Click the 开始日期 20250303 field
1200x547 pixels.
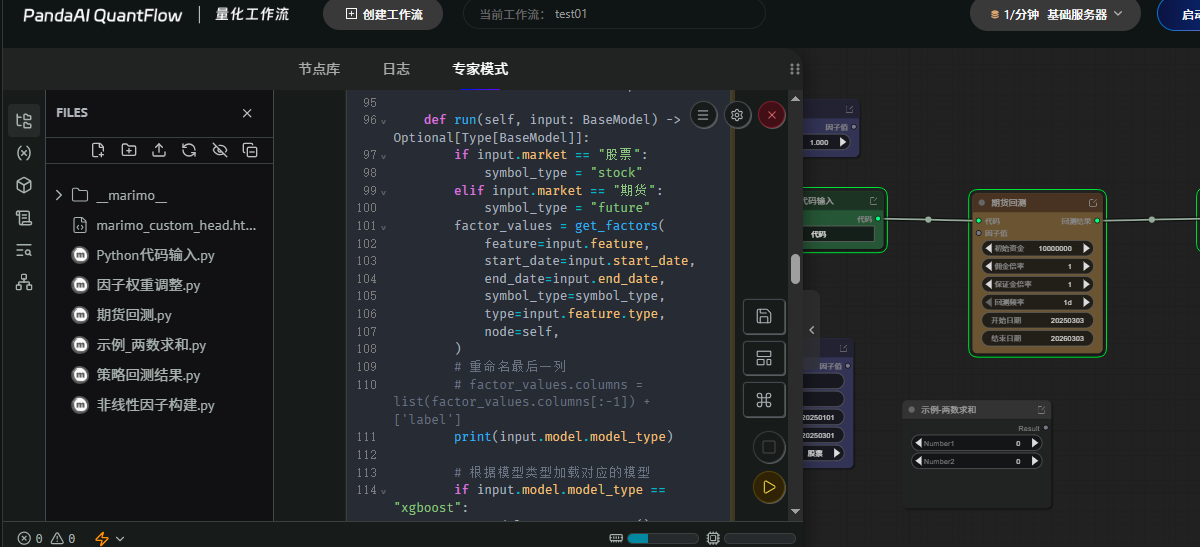pyautogui.click(x=1038, y=320)
